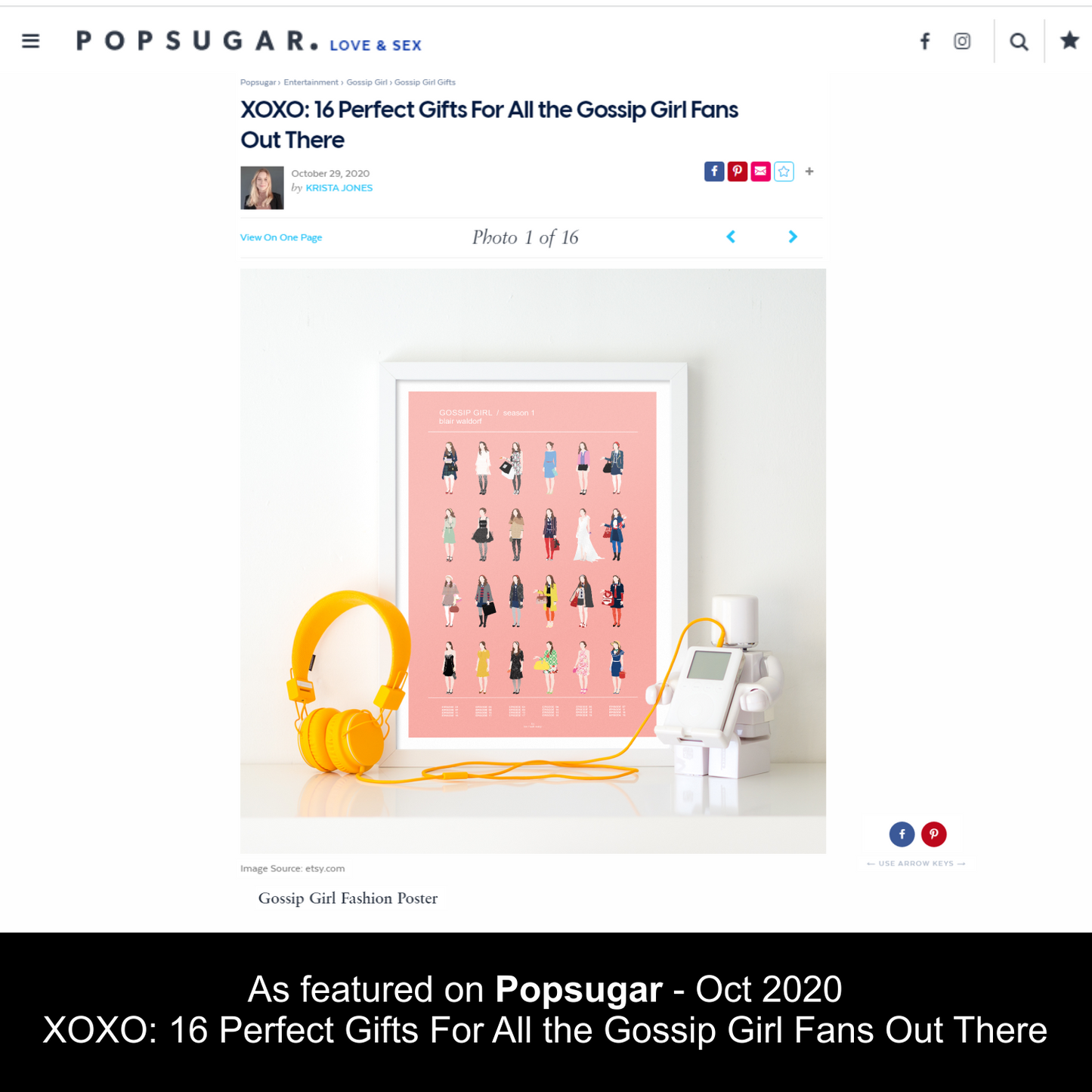Open the search magnifier icon
The height and width of the screenshot is (1092, 1092).
1019,42
